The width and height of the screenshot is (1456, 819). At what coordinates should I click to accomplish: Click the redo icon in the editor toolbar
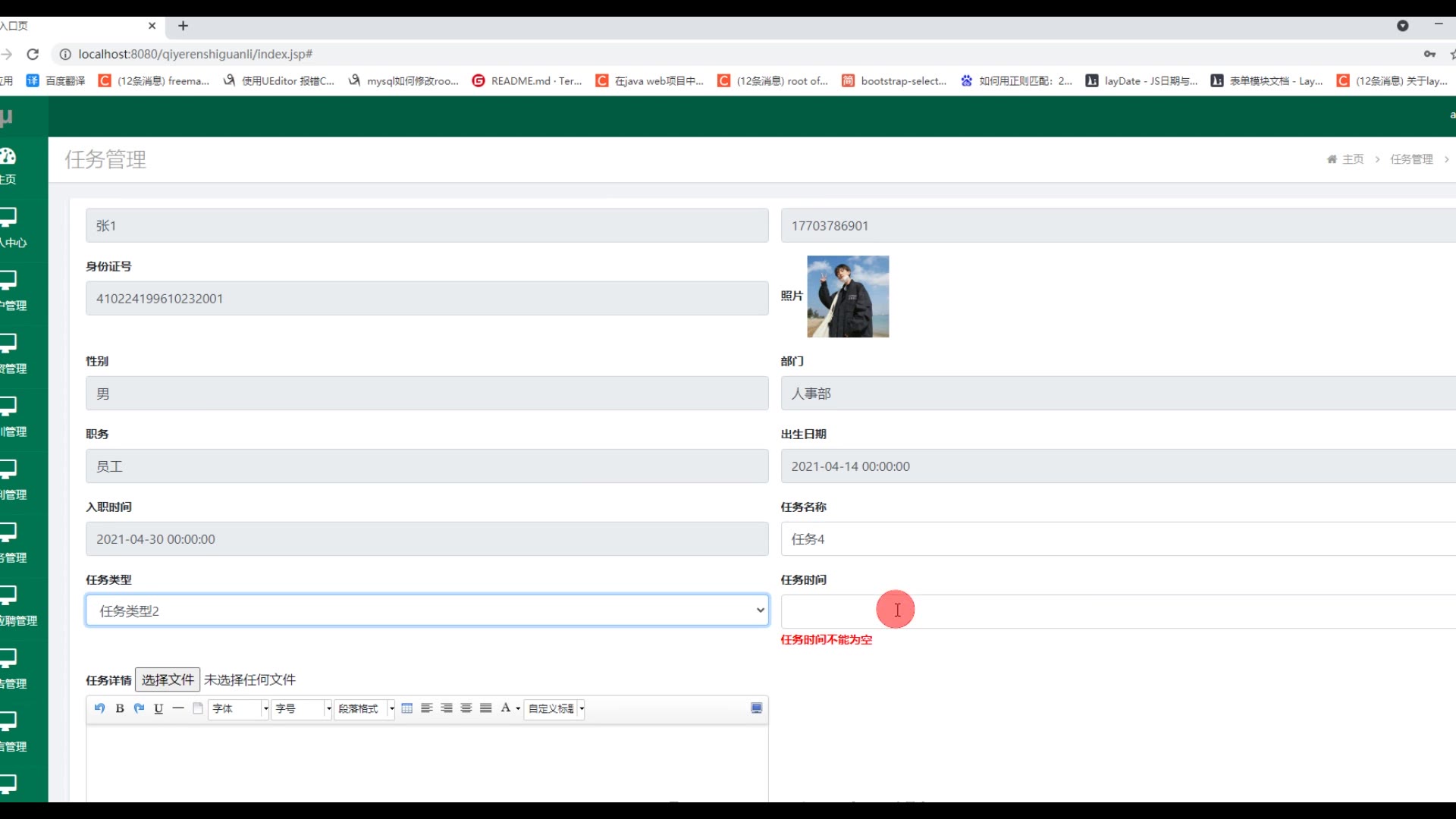coord(139,708)
